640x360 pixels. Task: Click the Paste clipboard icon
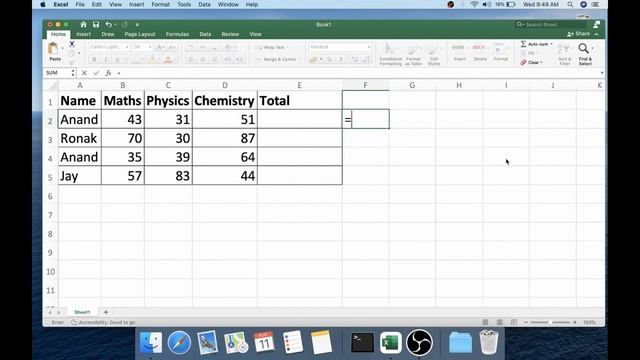tap(53, 49)
